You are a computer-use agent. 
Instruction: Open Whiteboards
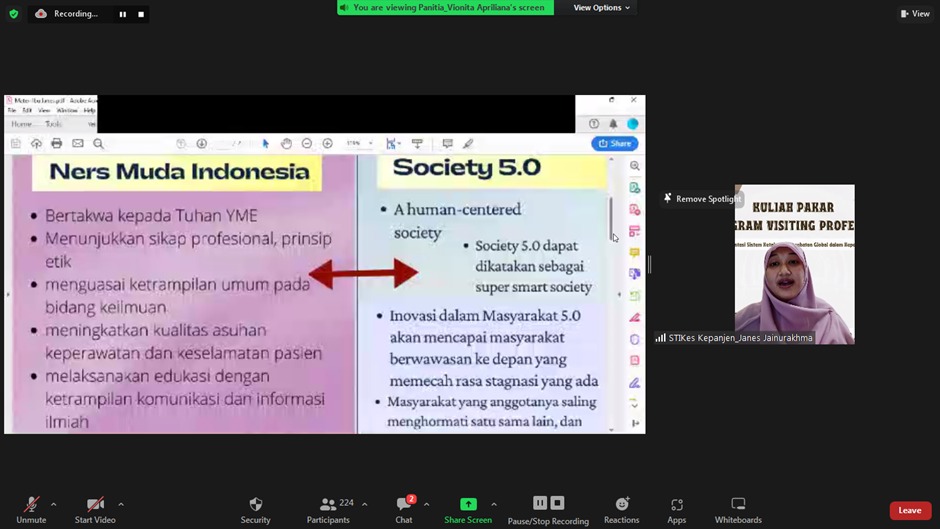pos(738,505)
